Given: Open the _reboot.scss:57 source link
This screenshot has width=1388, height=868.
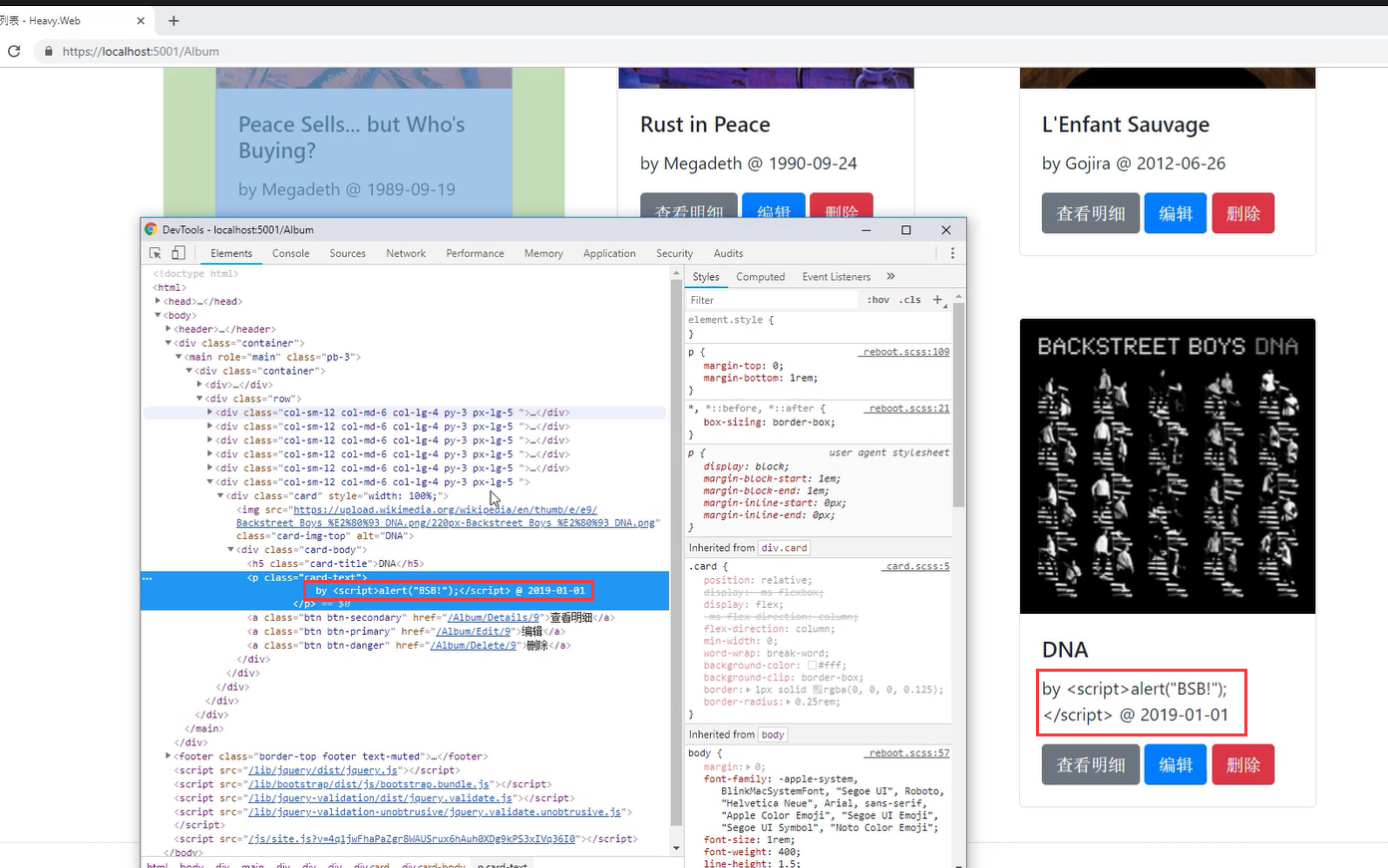Looking at the screenshot, I should [907, 752].
